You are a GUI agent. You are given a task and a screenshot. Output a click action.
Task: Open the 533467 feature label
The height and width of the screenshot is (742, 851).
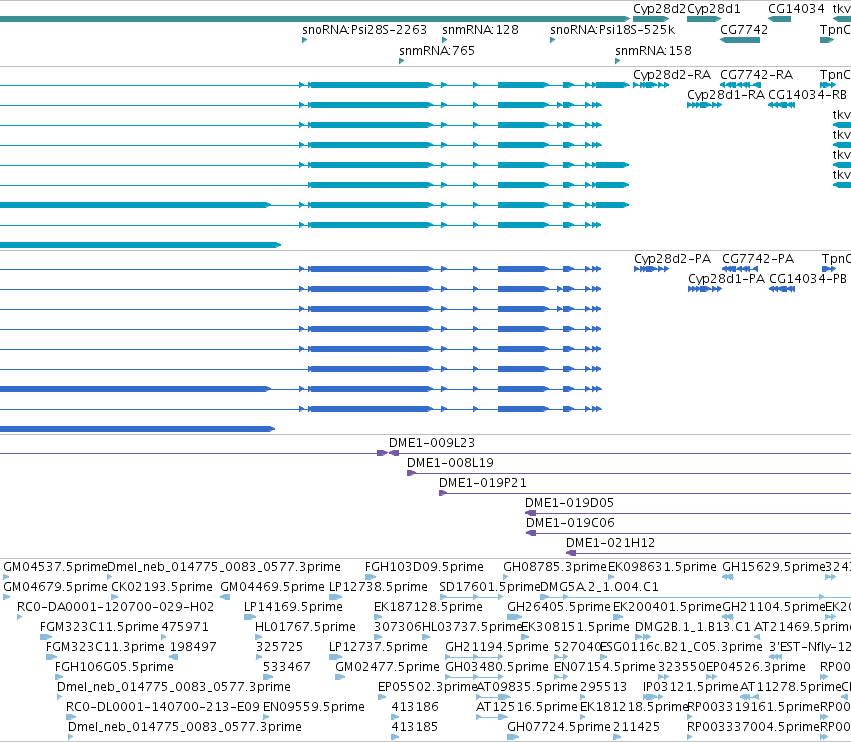[287, 667]
